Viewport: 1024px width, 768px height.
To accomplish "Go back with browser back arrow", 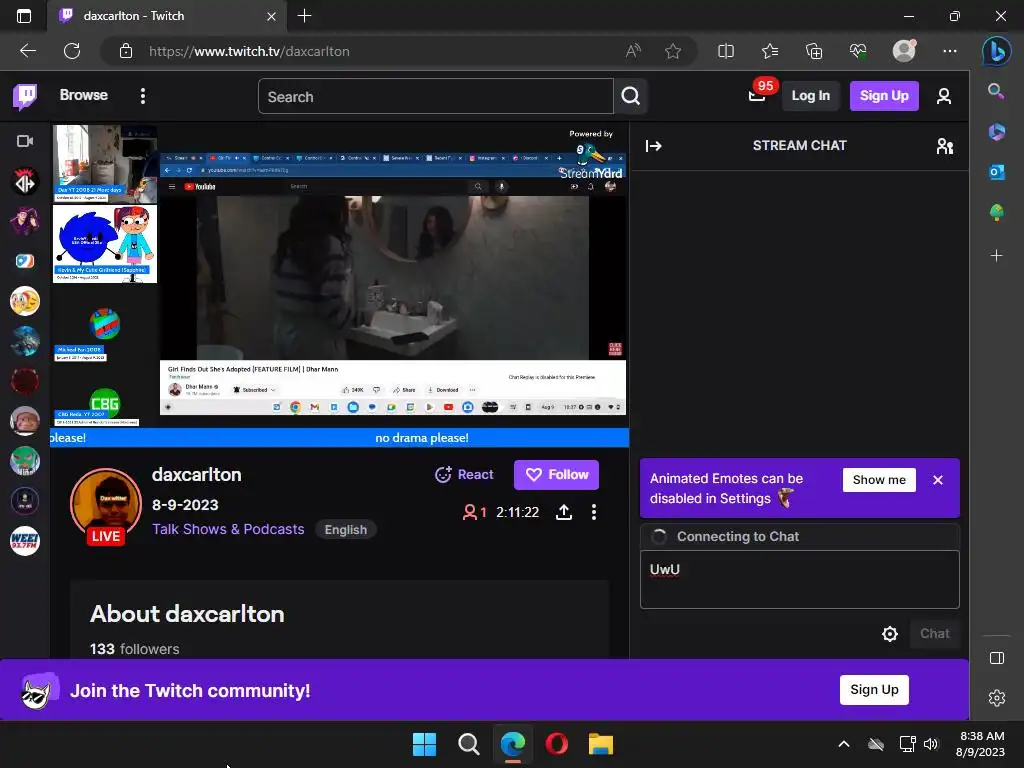I will click(27, 51).
